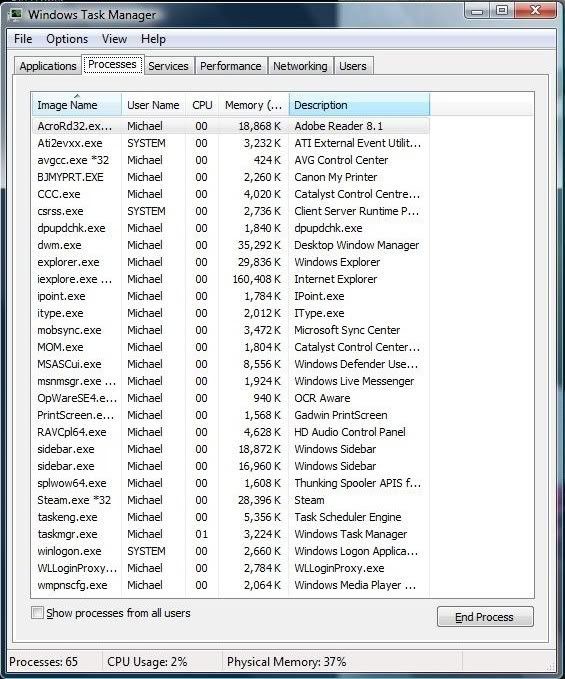Go to the Networking tab

coord(300,66)
